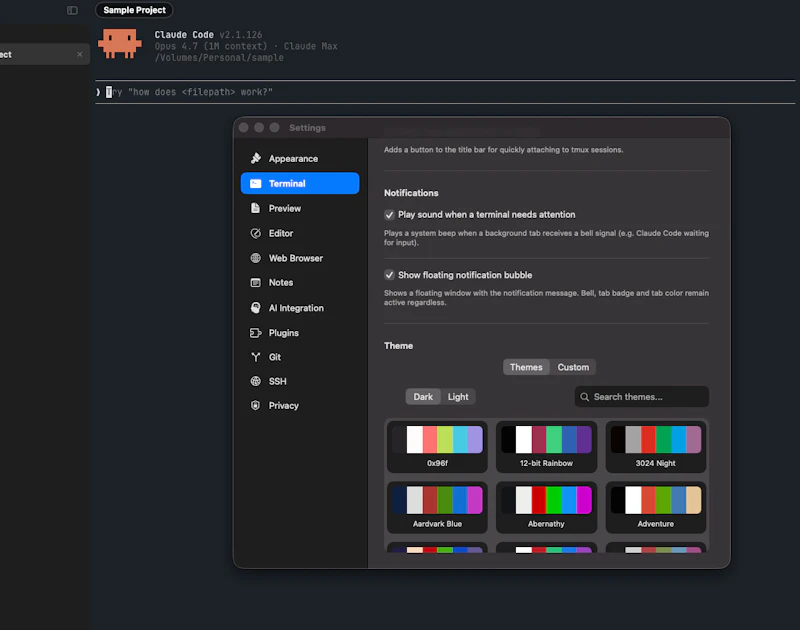Choose the Adventure theme
The image size is (800, 630).
pyautogui.click(x=656, y=507)
